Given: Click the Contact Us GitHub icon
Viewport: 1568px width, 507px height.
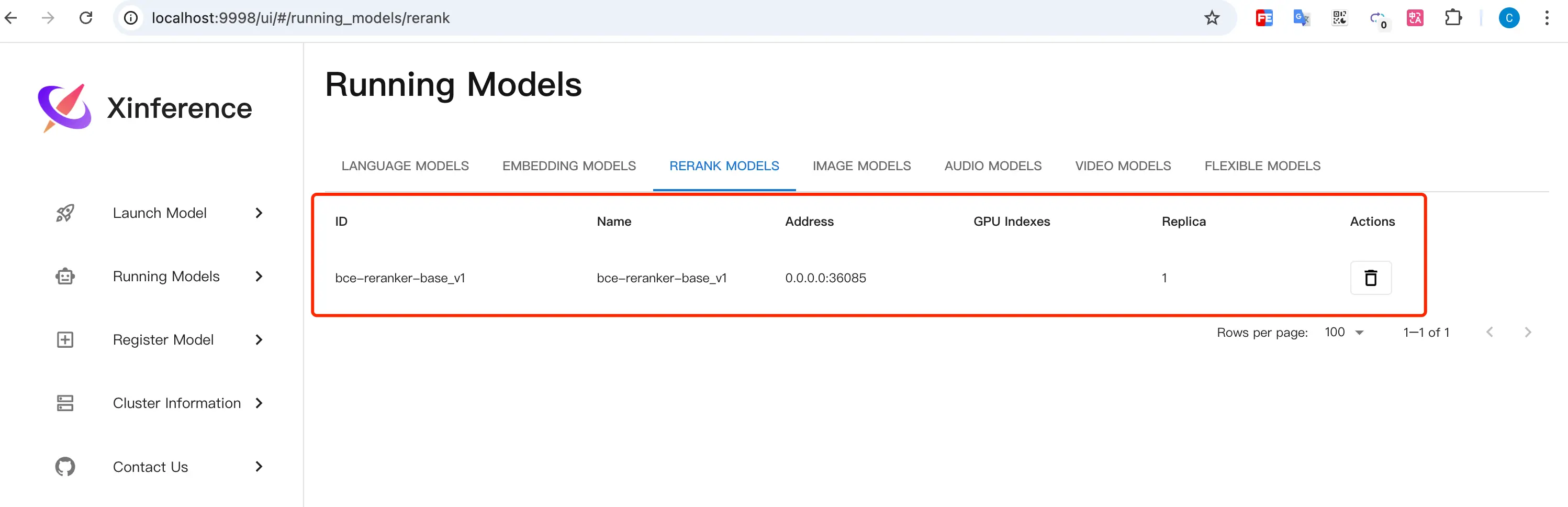Looking at the screenshot, I should pos(65,466).
